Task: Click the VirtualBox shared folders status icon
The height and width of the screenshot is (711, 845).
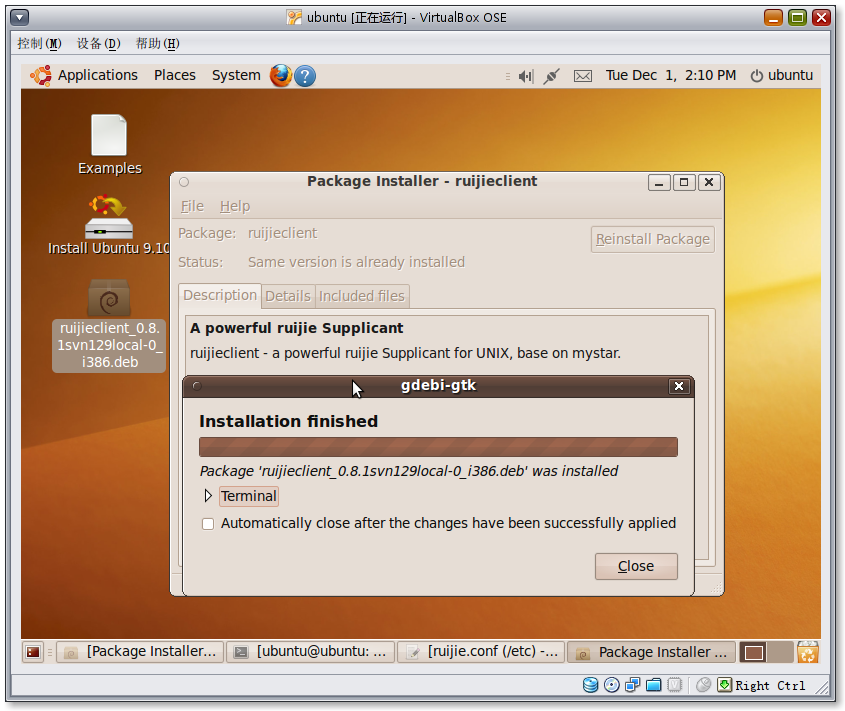Action: pyautogui.click(x=654, y=685)
